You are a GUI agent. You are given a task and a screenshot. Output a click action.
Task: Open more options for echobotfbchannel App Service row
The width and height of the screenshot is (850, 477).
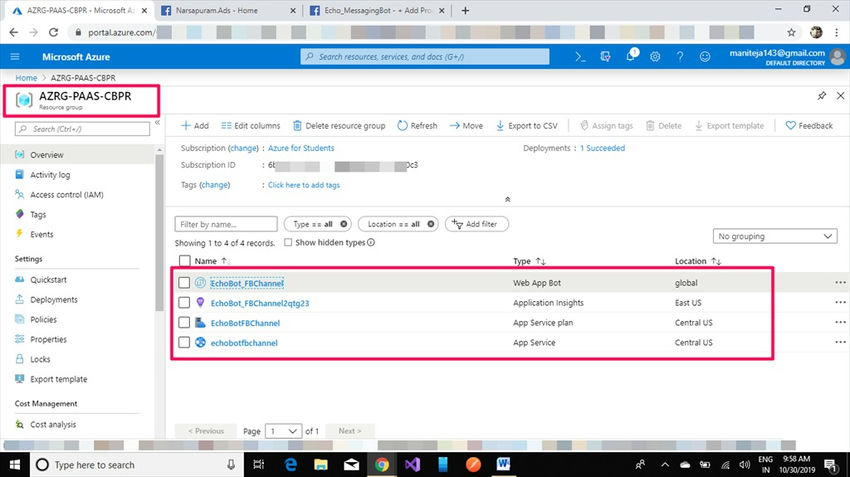(x=840, y=342)
